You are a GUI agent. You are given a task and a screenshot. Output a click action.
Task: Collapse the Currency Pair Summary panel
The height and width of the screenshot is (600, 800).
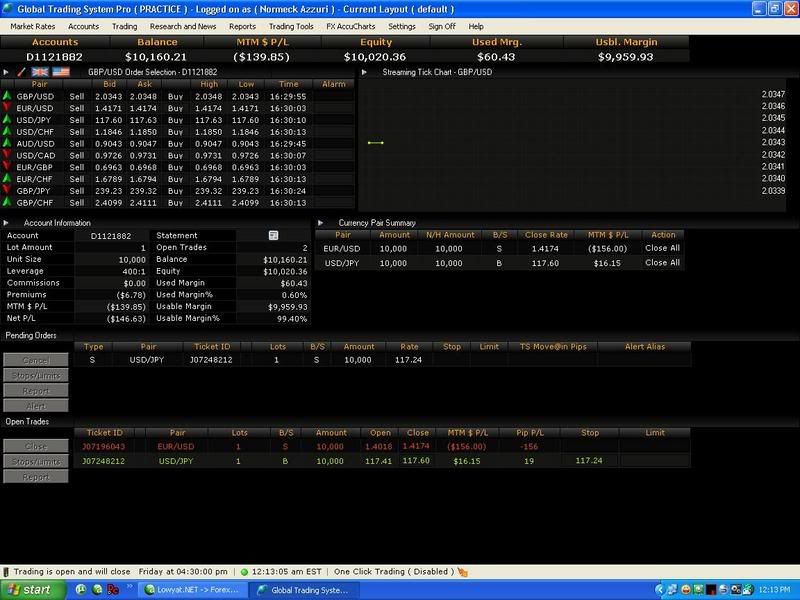320,223
